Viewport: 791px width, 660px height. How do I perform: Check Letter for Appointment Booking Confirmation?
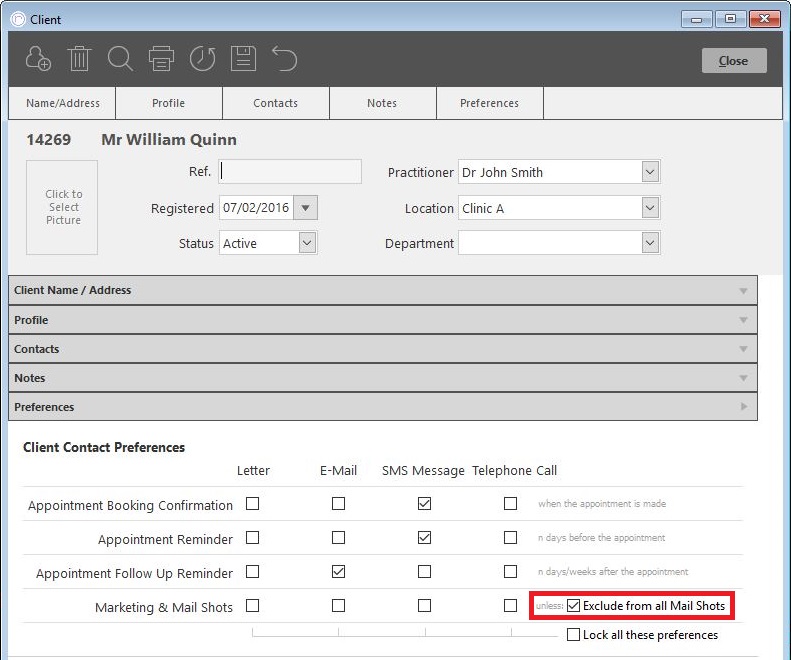coord(252,504)
